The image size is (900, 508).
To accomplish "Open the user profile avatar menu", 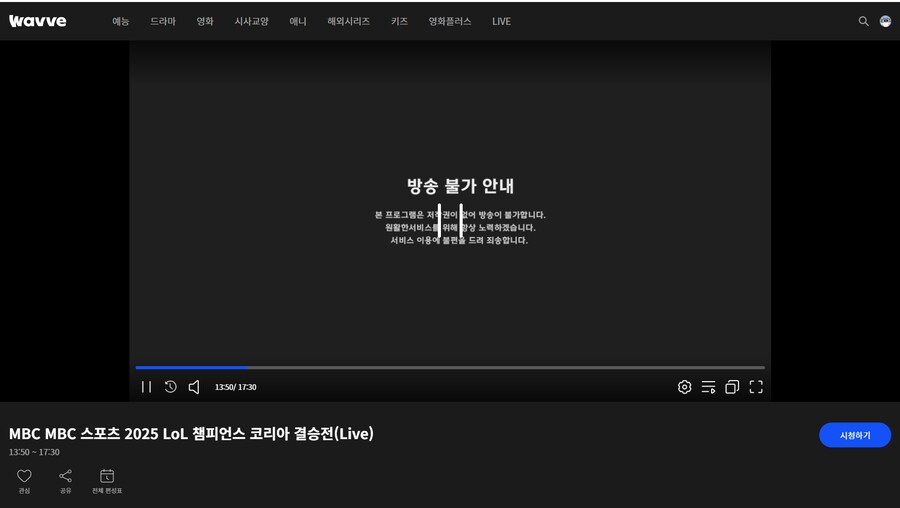I will (885, 21).
